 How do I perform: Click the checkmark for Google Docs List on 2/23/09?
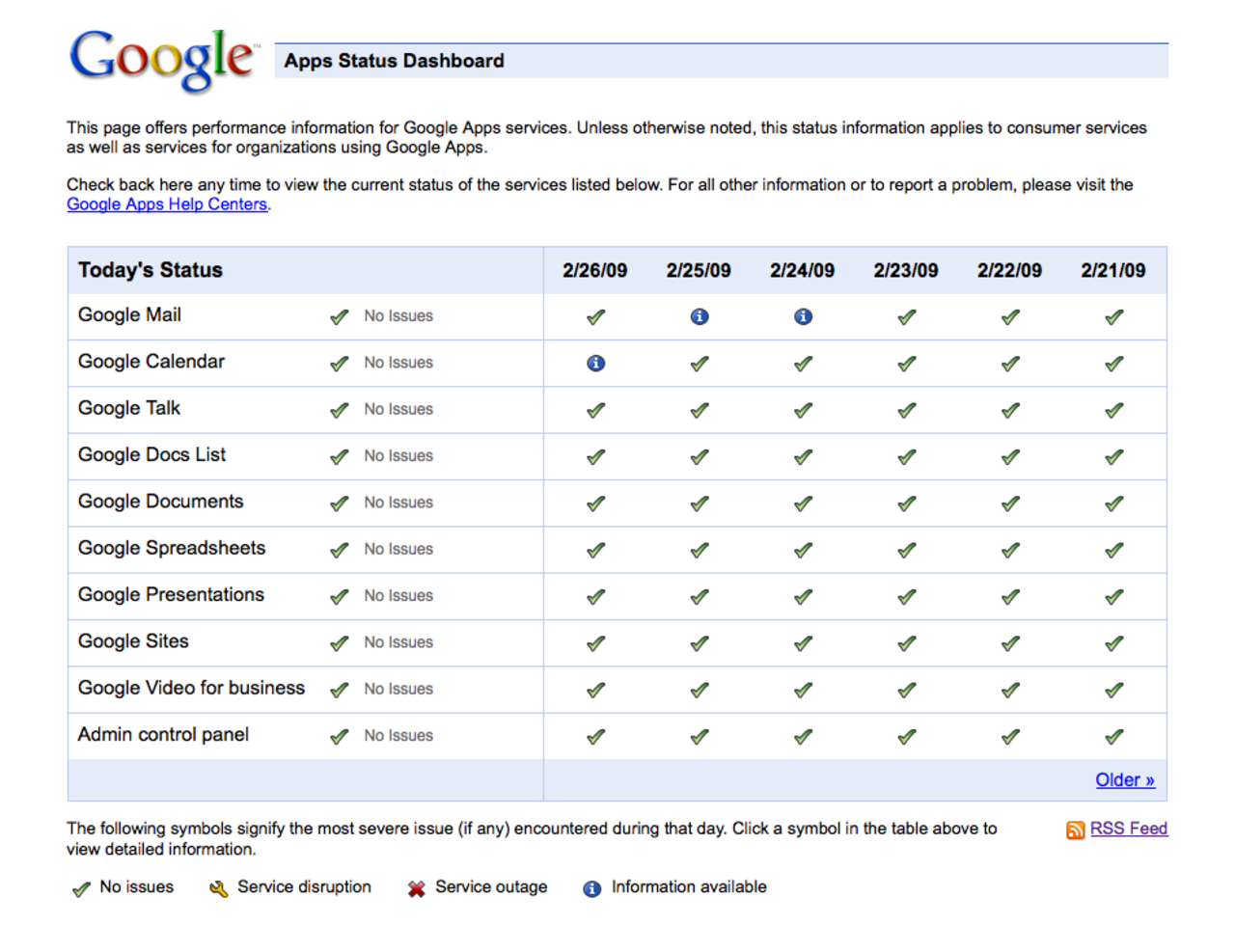(905, 456)
